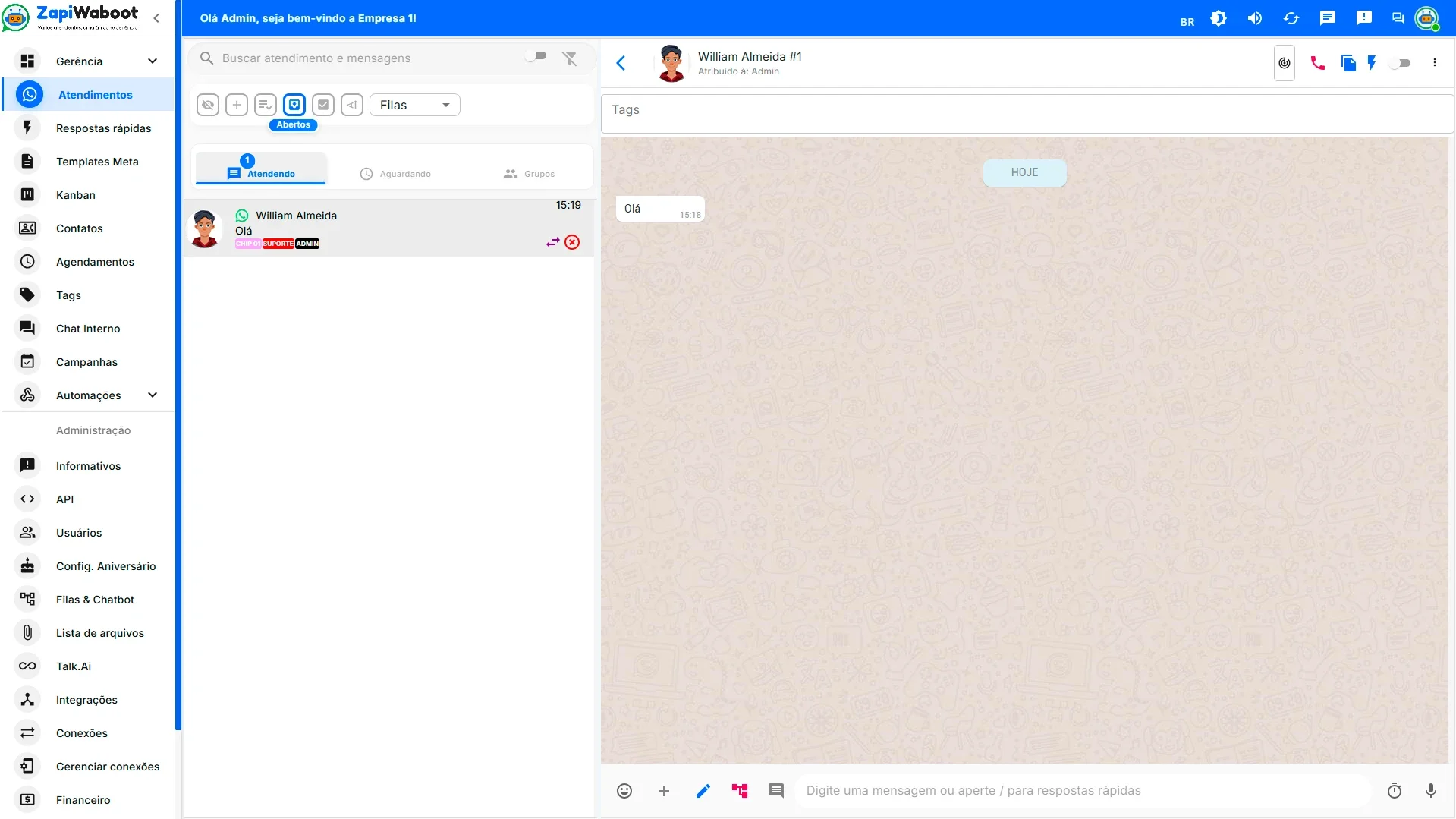Toggle the hidden-eye visibility filter button
Screen dimensions: 1456x819
[208, 105]
